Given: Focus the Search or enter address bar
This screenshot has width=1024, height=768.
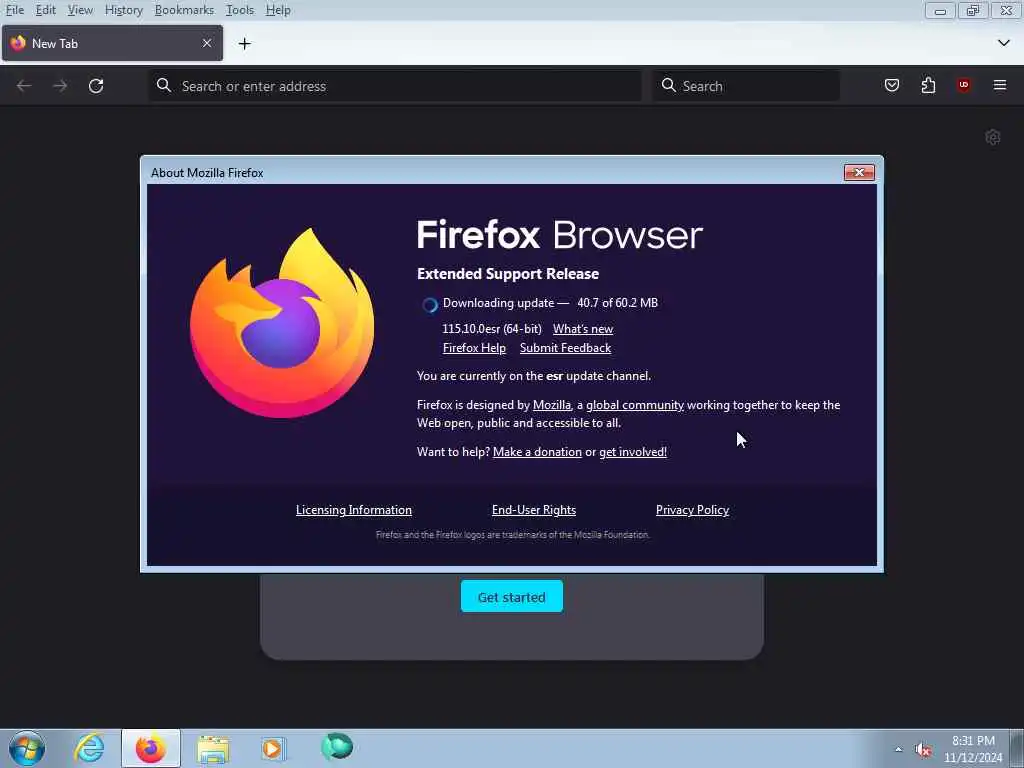Looking at the screenshot, I should [395, 86].
